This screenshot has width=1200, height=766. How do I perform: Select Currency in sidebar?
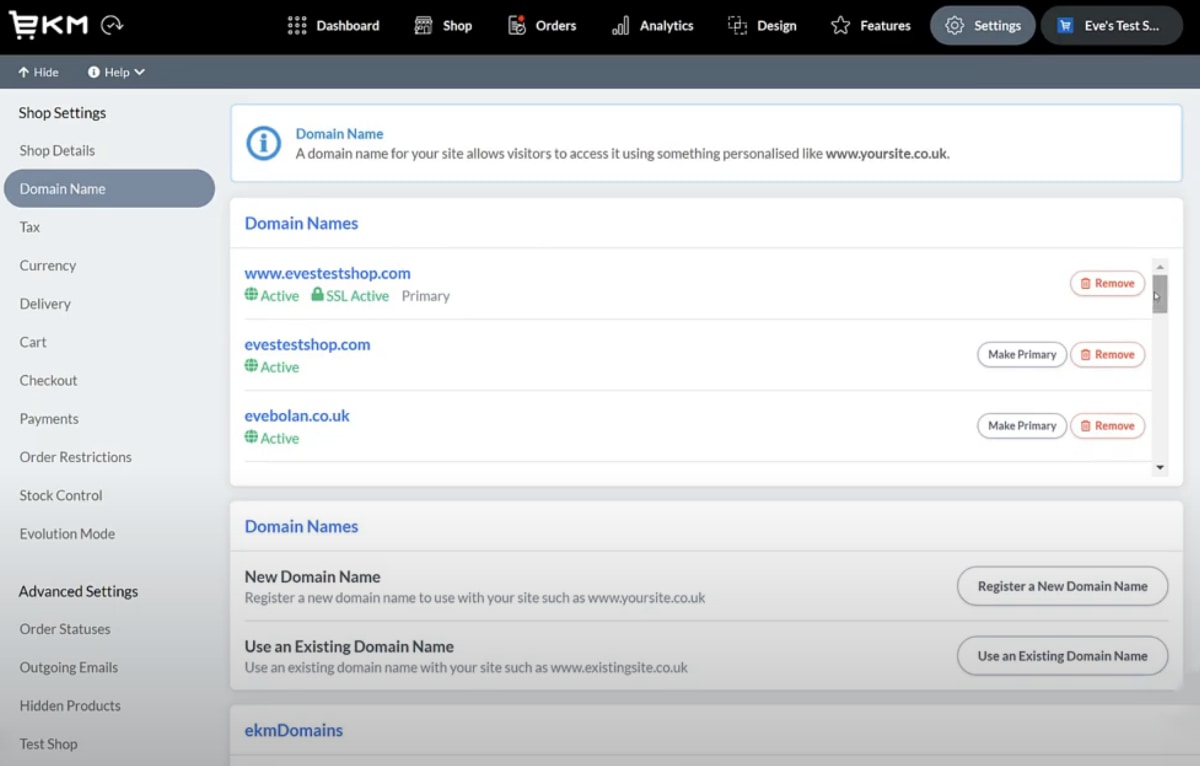[x=47, y=266]
